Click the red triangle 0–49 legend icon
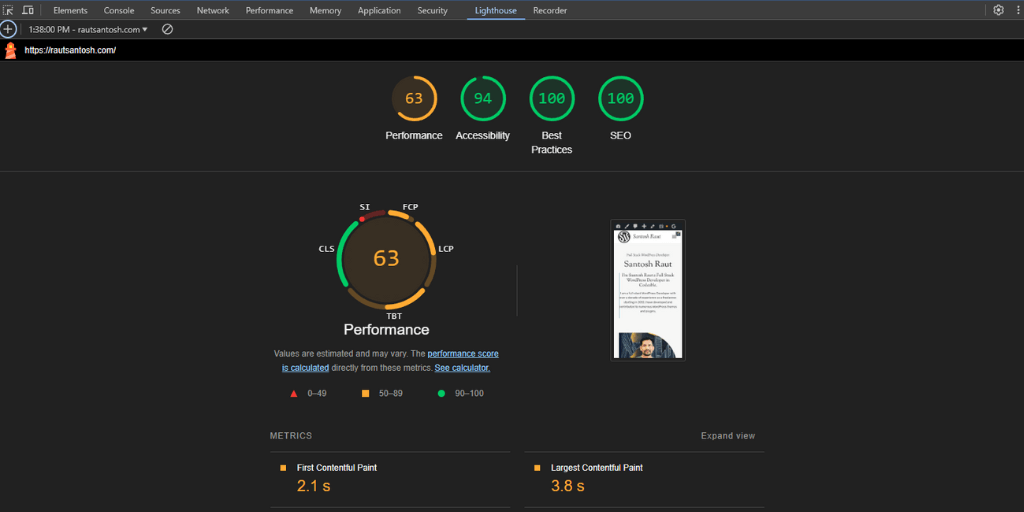The image size is (1024, 512). (294, 393)
